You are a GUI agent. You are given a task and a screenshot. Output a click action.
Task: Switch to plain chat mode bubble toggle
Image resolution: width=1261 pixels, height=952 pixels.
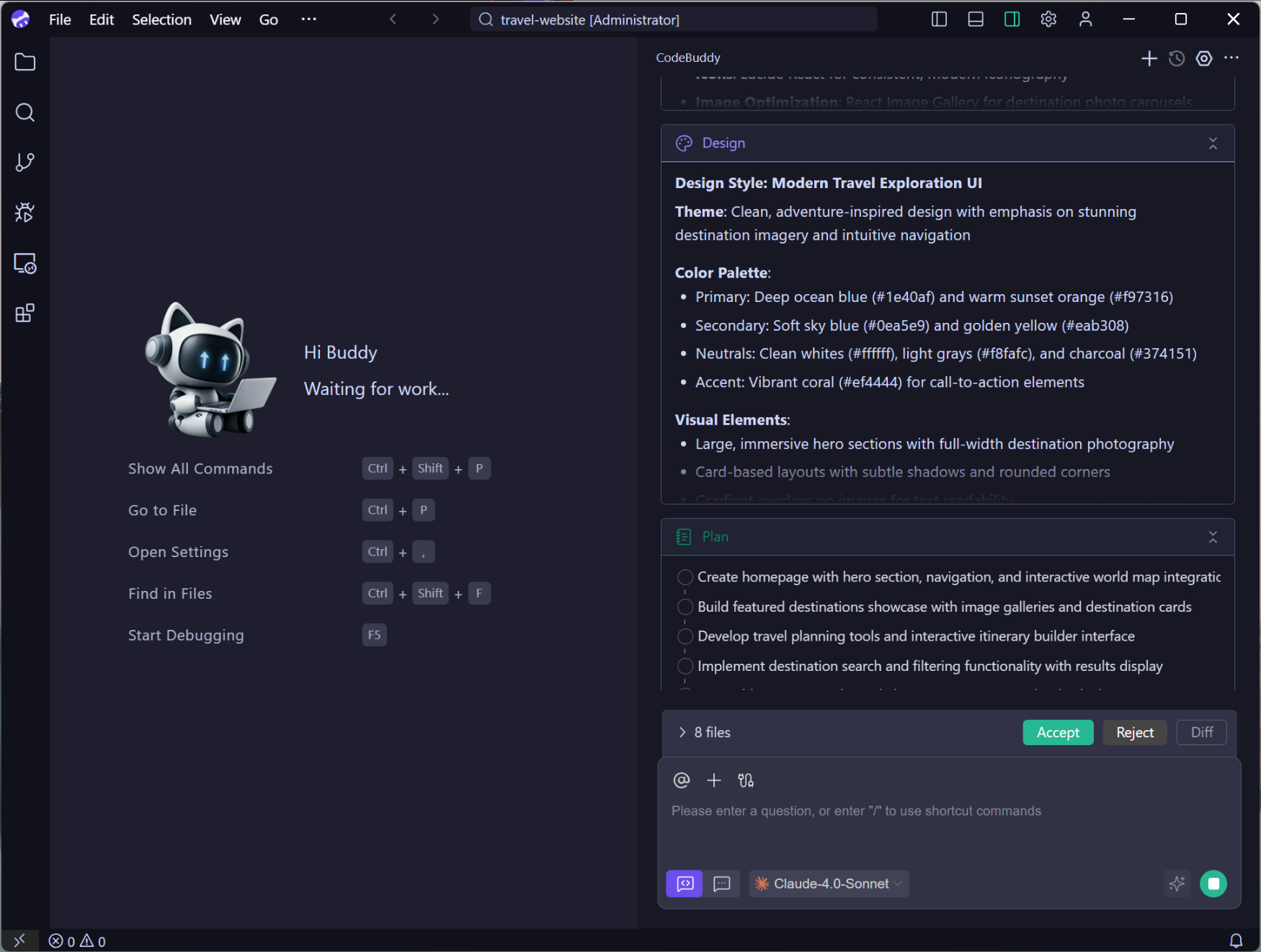[x=722, y=884]
